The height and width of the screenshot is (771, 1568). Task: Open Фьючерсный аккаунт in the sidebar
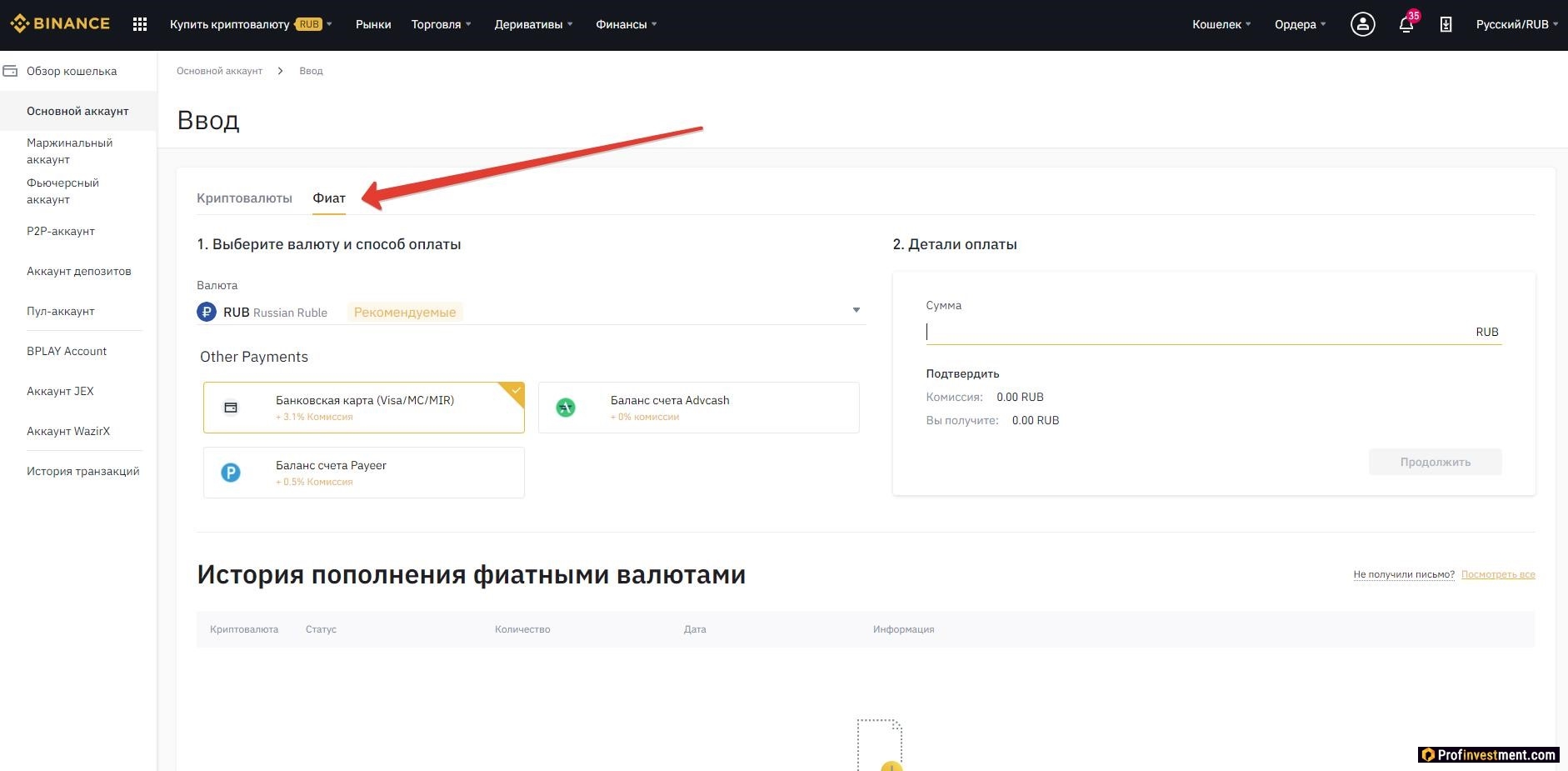tap(62, 191)
